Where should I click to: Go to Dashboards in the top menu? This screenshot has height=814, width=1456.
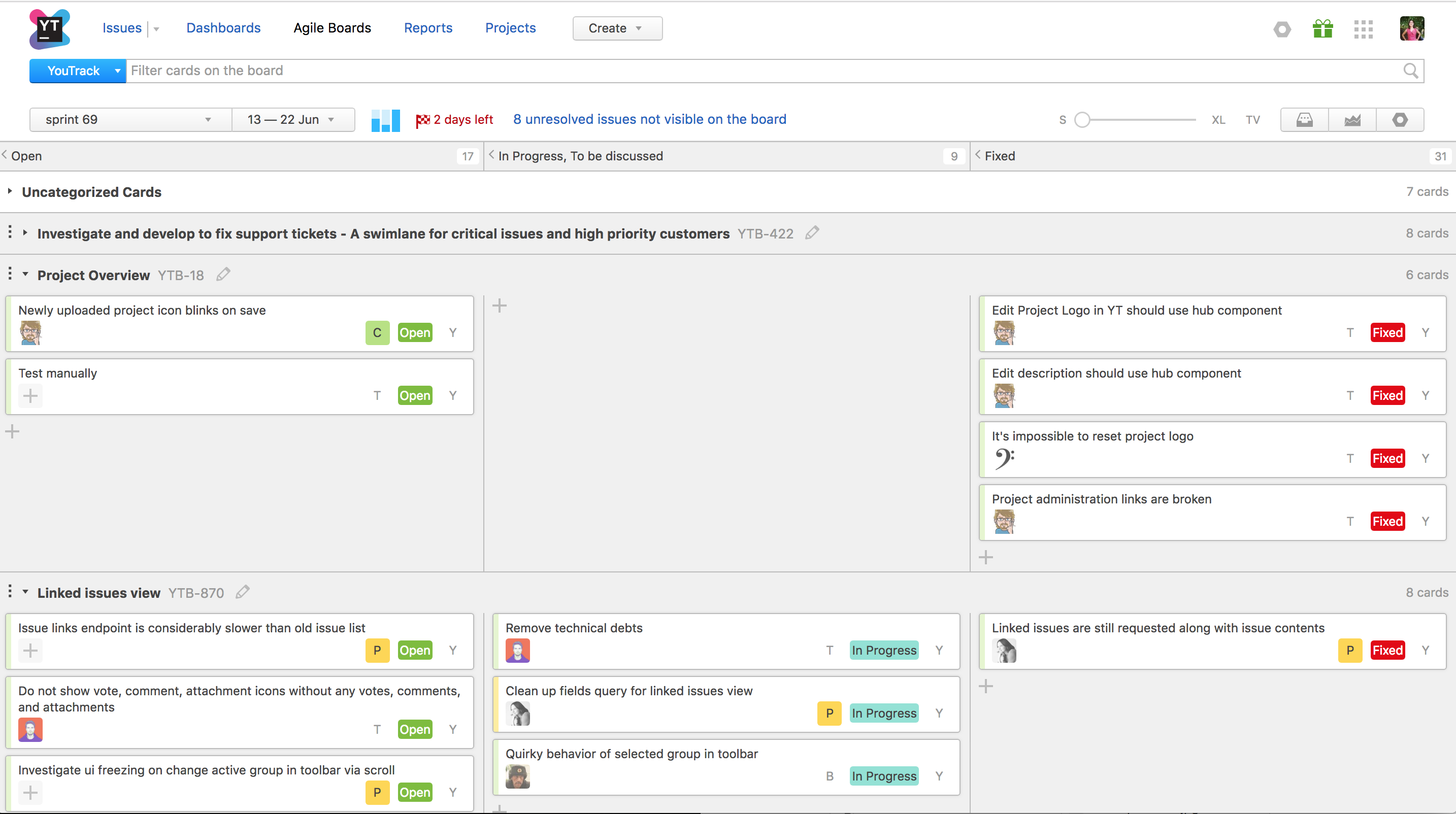223,28
